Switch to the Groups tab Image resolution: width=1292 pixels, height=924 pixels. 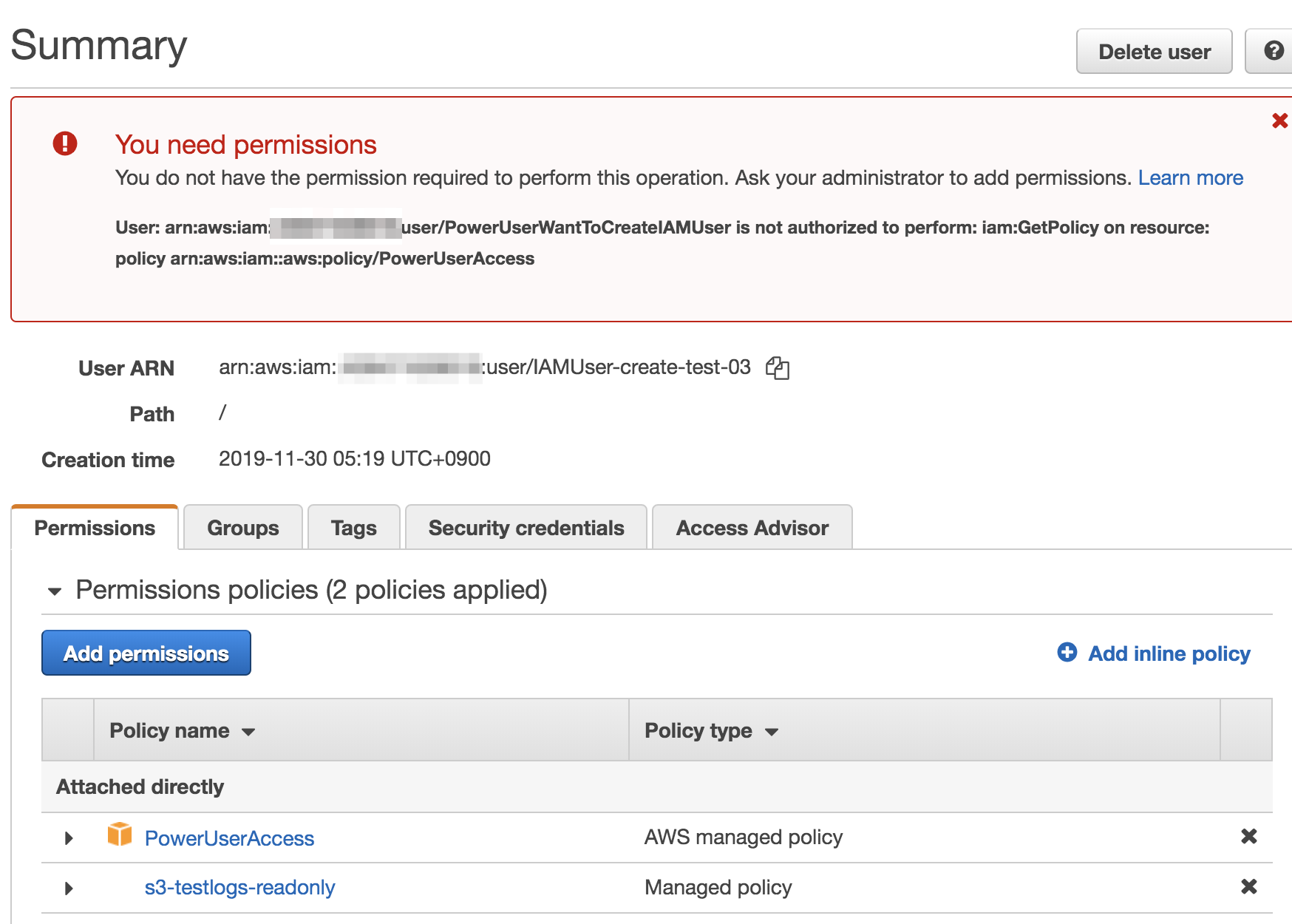click(243, 528)
